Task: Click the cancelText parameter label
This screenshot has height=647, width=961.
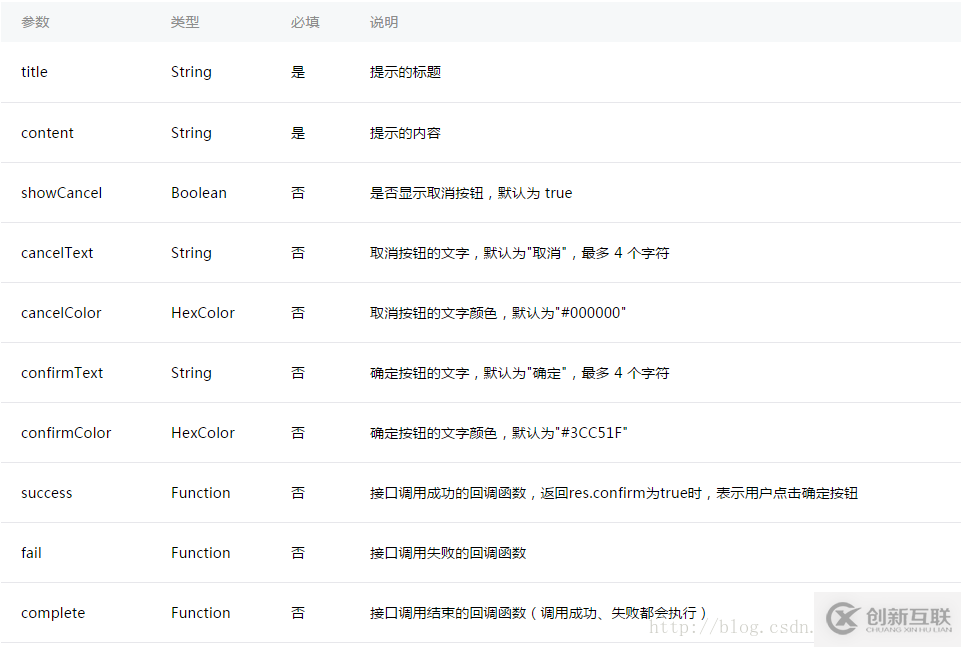Action: coord(57,252)
